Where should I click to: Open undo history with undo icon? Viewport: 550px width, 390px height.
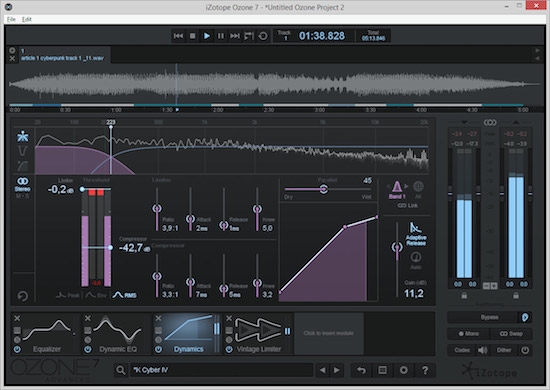[x=361, y=370]
